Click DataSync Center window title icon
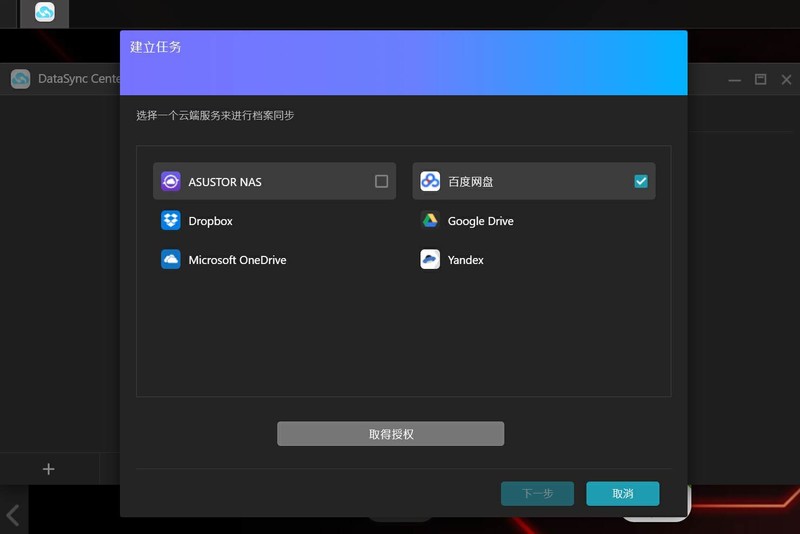This screenshot has height=534, width=800. coord(20,79)
